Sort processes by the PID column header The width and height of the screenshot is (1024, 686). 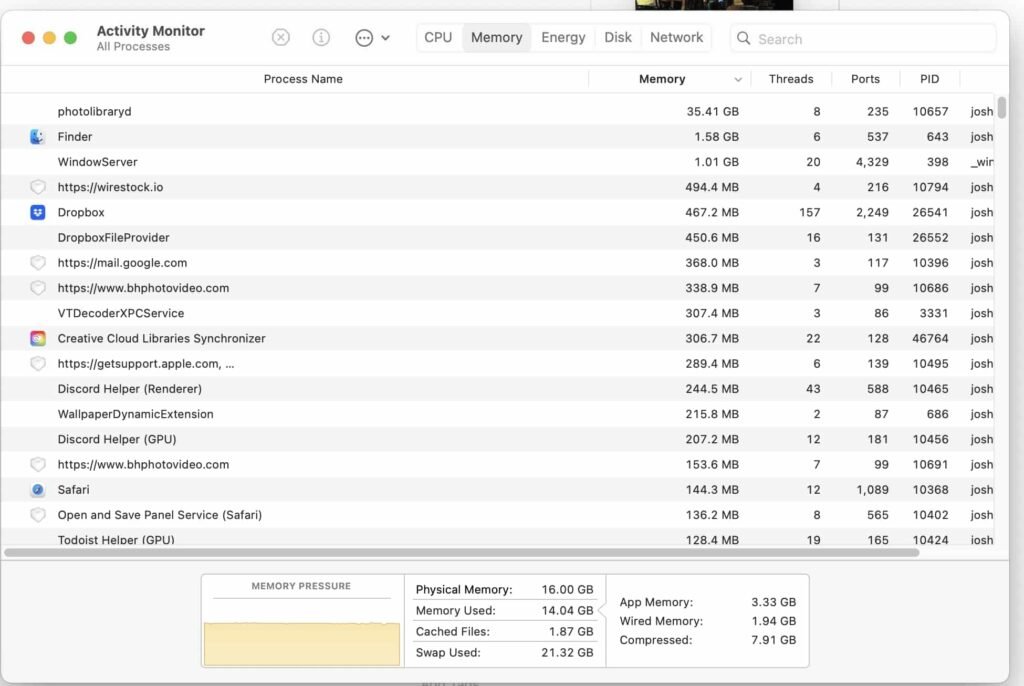coord(928,78)
